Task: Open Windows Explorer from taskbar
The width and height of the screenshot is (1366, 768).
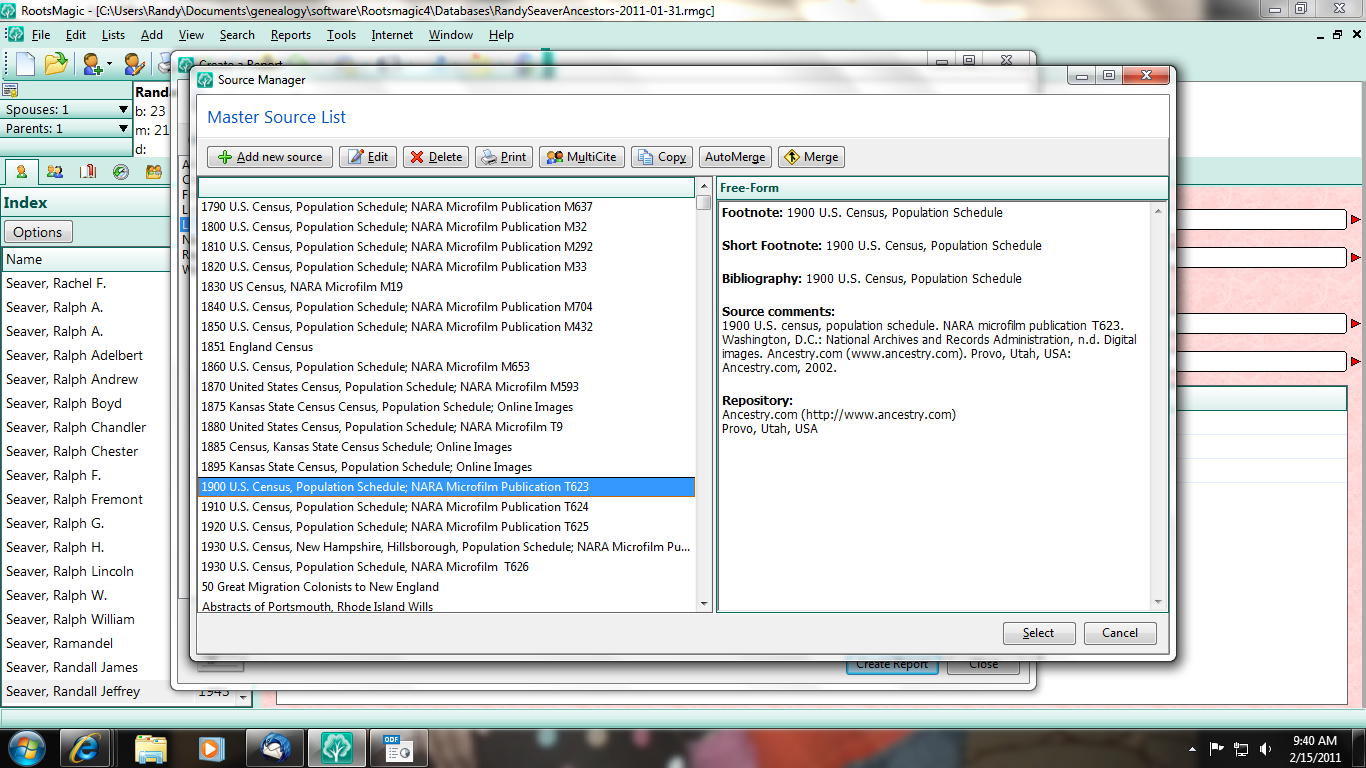Action: point(151,748)
